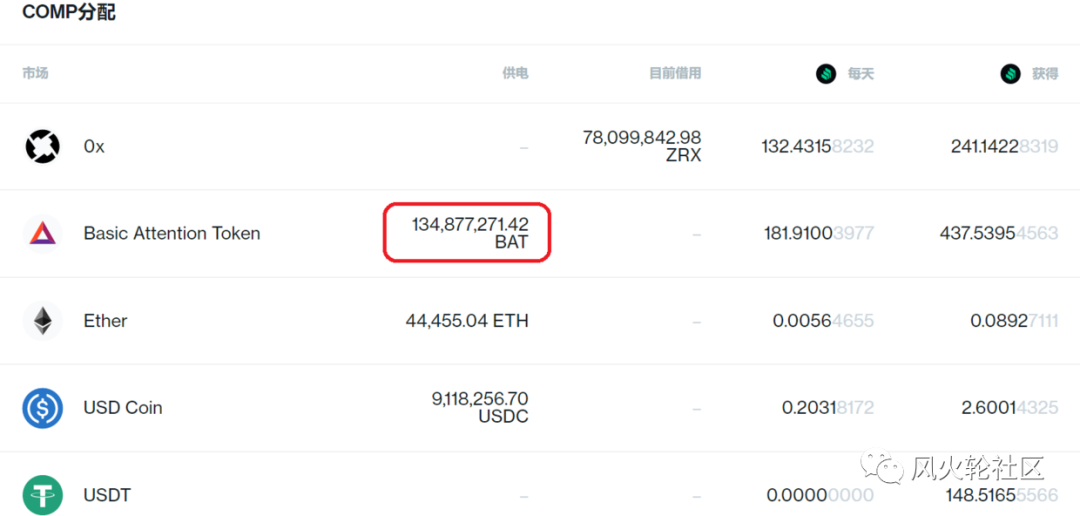Screen dimensions: 1080x516
Task: Open the Ether market row name
Action: [x=105, y=321]
